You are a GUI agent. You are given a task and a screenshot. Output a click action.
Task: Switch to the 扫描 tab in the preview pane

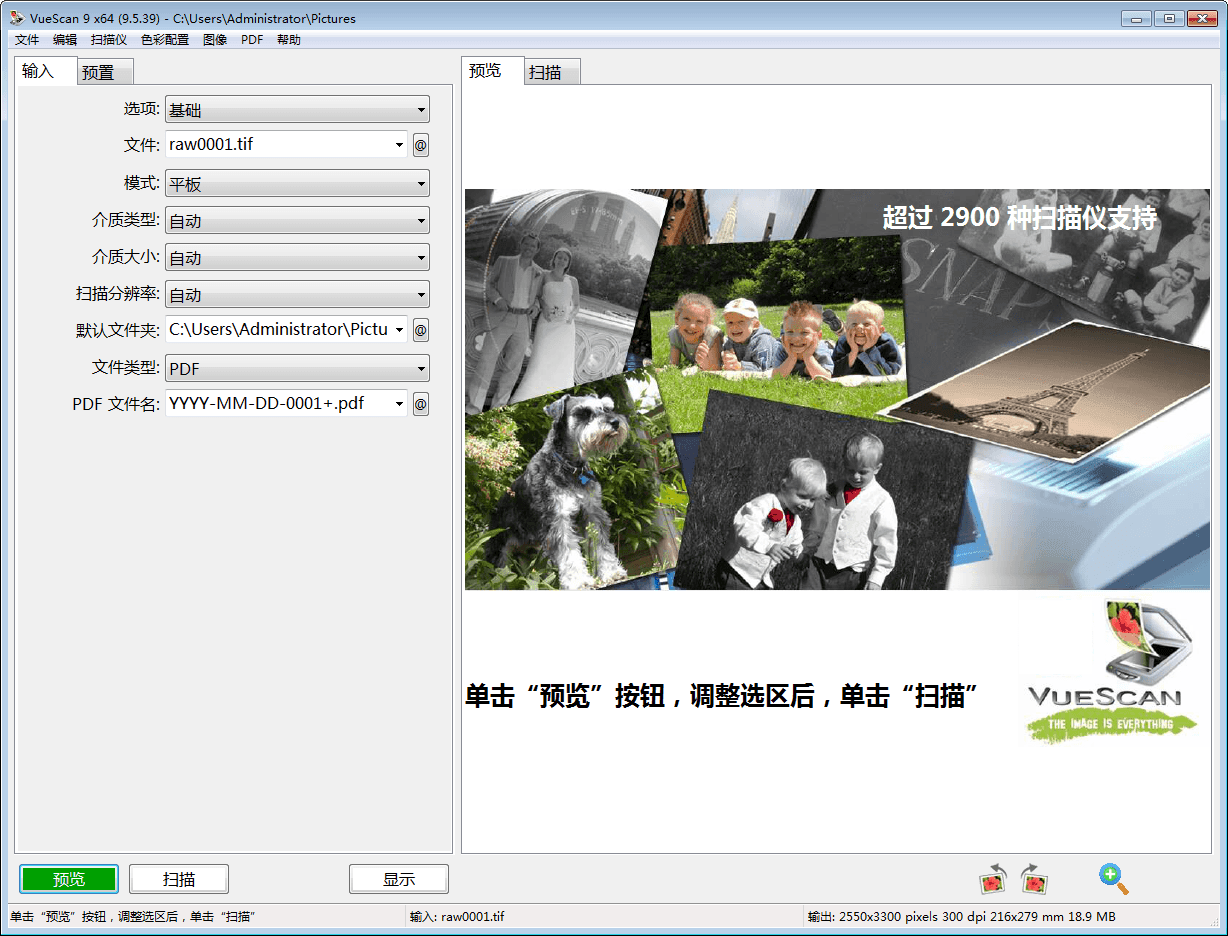[551, 71]
